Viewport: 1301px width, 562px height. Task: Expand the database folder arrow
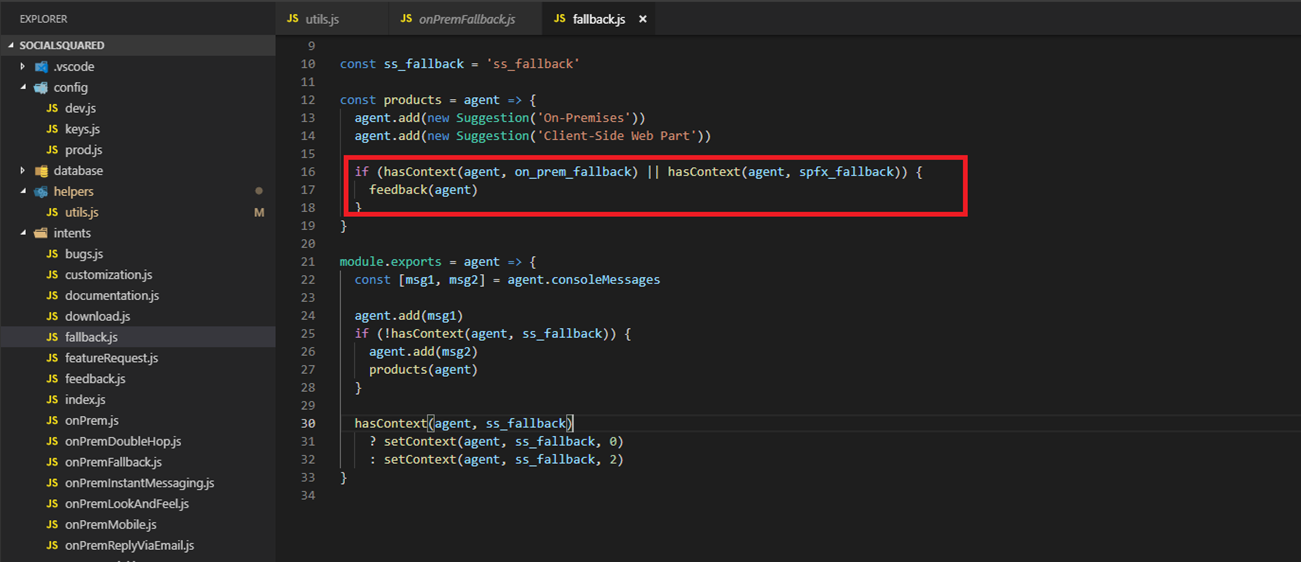point(23,171)
